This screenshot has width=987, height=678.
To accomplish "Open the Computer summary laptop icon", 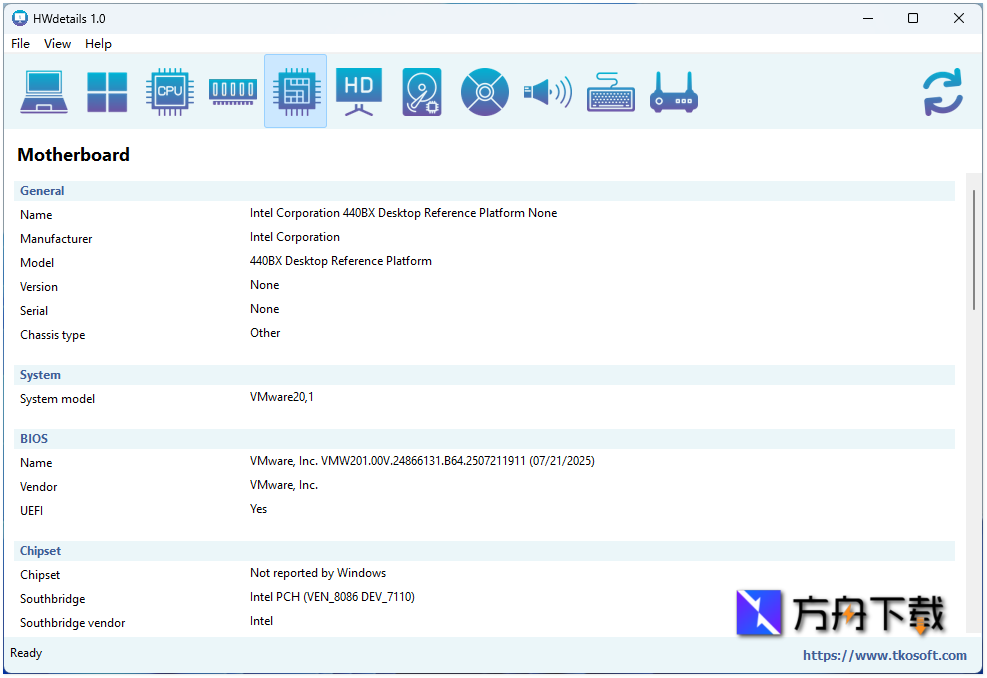I will pos(44,92).
